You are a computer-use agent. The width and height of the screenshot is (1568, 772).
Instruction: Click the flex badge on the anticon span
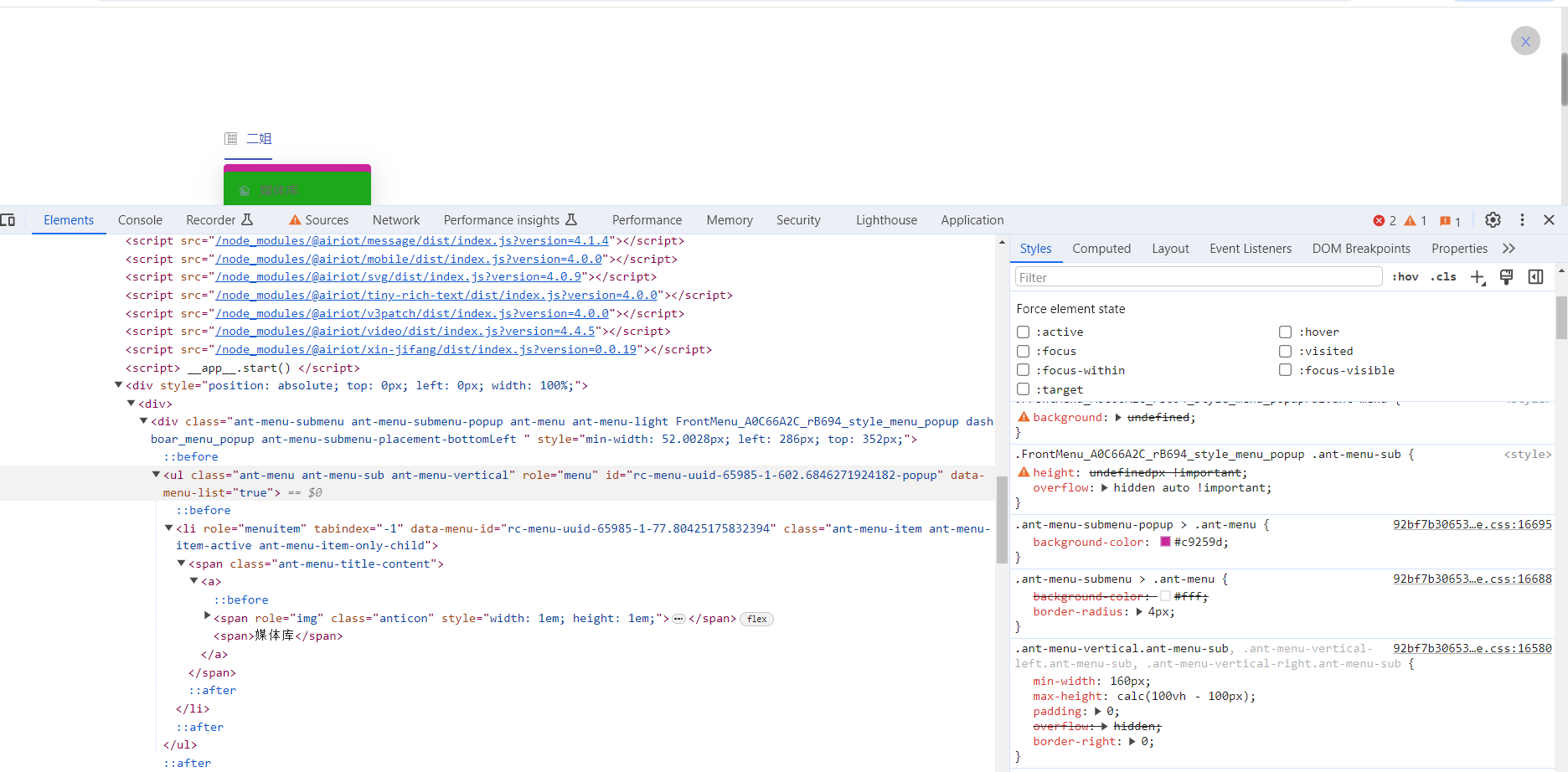pyautogui.click(x=757, y=619)
